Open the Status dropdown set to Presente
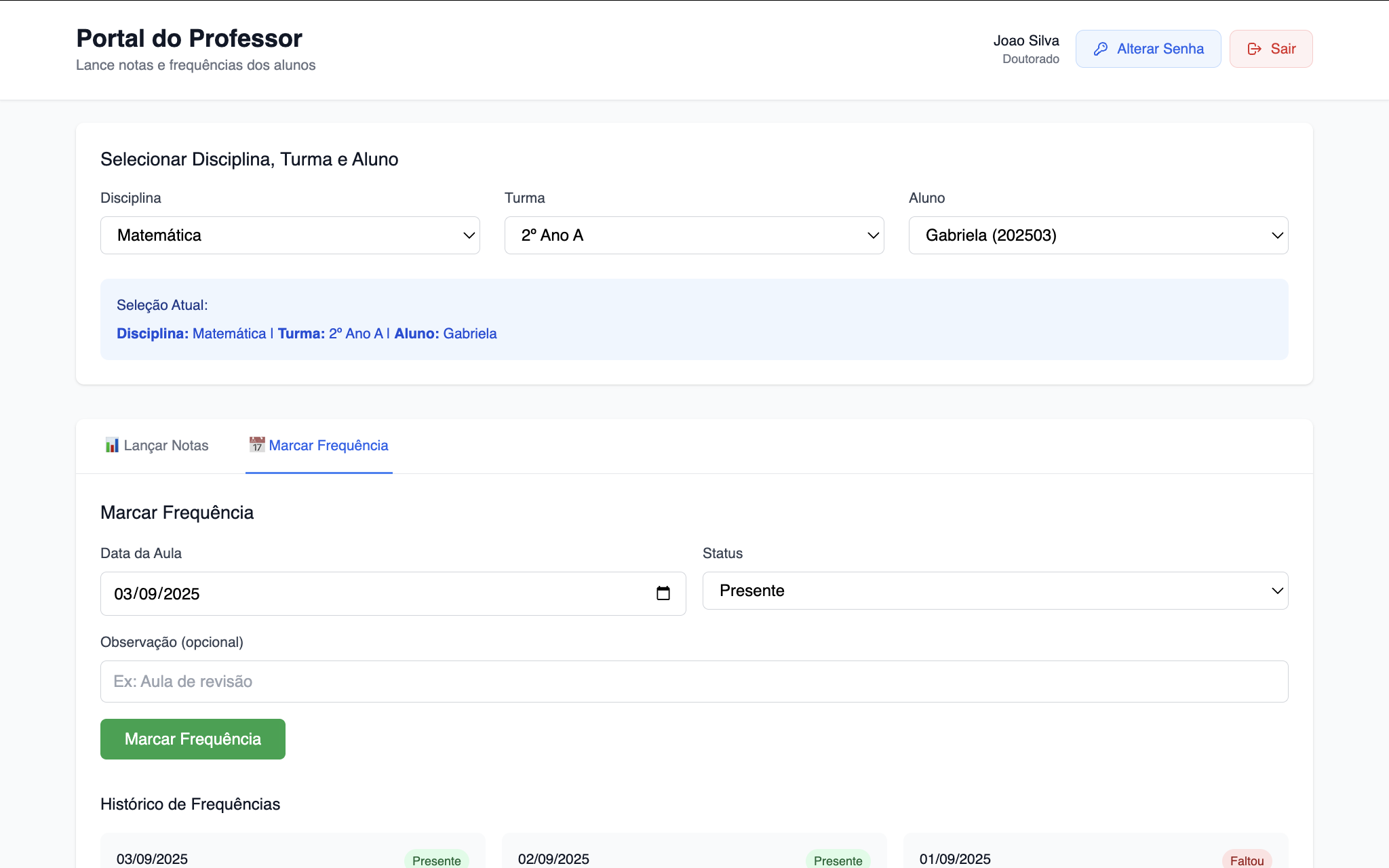 [x=994, y=591]
